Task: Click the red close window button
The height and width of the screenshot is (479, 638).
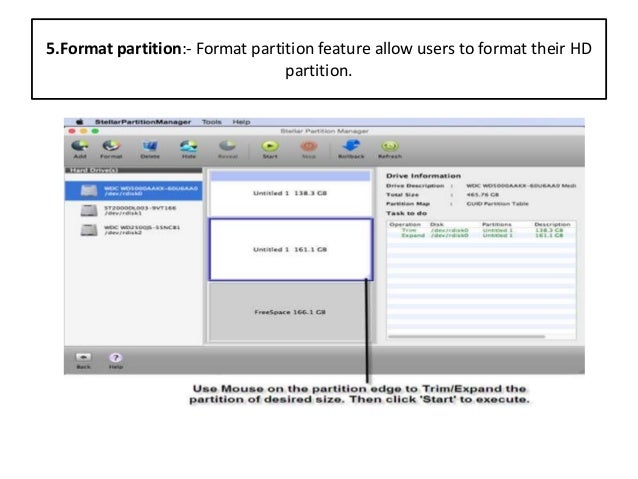Action: [x=72, y=131]
